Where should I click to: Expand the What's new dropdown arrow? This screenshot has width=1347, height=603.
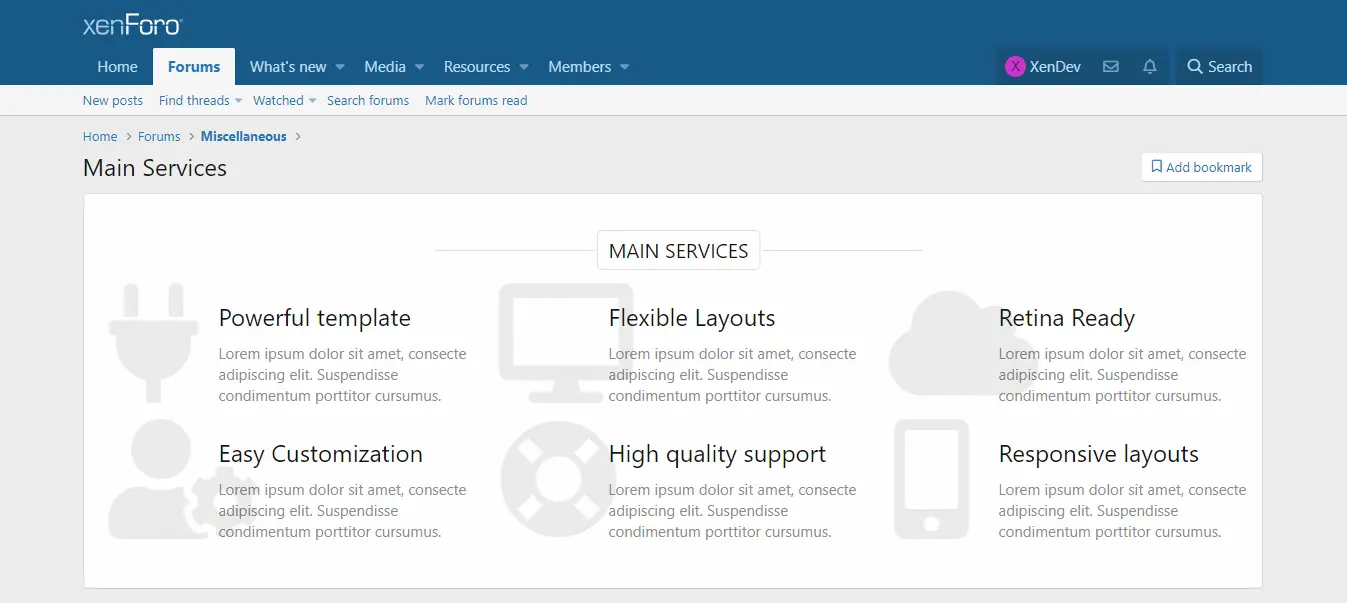tap(340, 67)
